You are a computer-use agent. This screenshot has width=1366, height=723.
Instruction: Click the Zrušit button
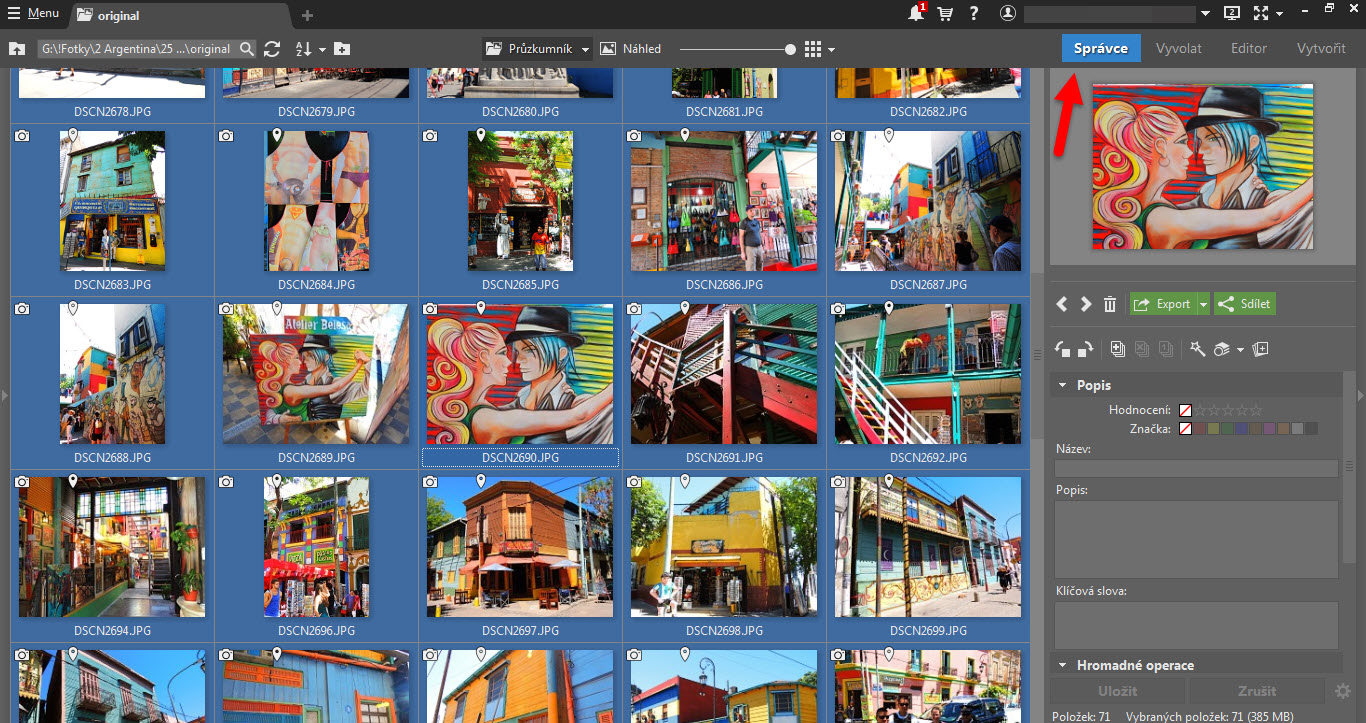point(1256,690)
